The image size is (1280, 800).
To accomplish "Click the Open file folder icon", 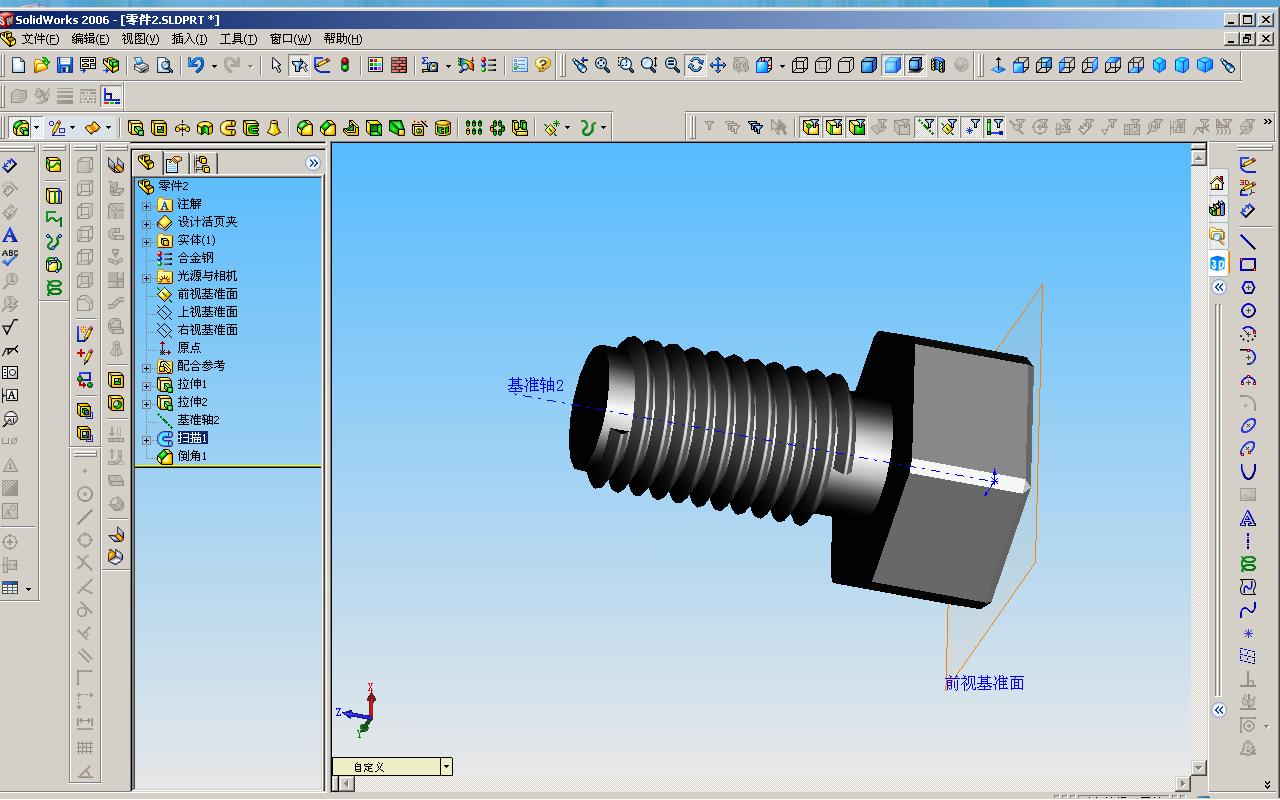I will coord(41,65).
